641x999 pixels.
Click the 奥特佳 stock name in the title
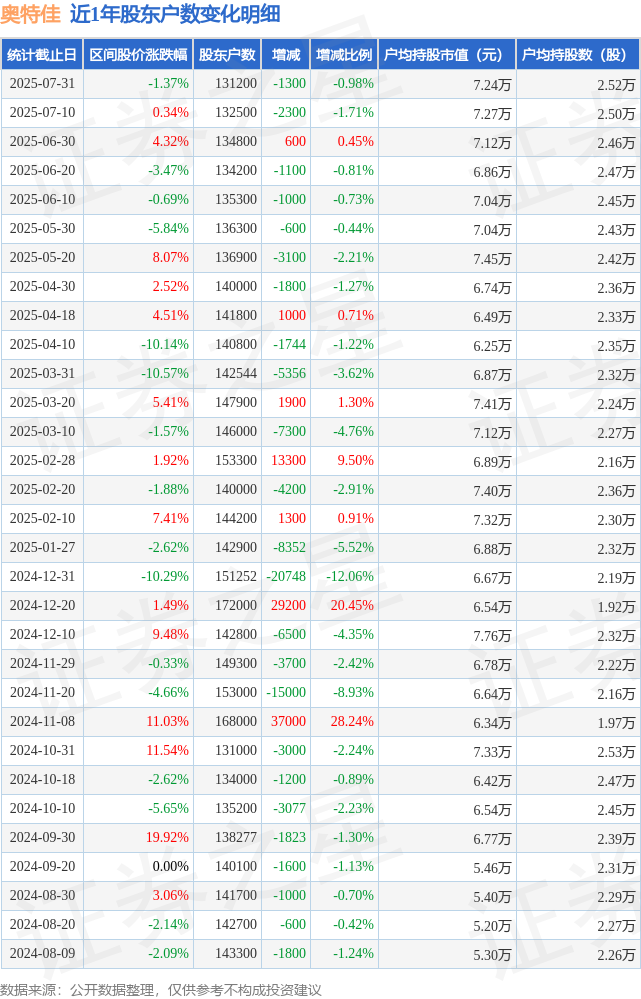31,14
